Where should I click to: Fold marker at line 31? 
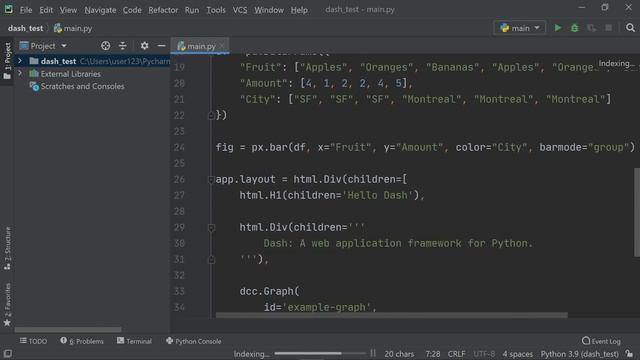tap(211, 260)
